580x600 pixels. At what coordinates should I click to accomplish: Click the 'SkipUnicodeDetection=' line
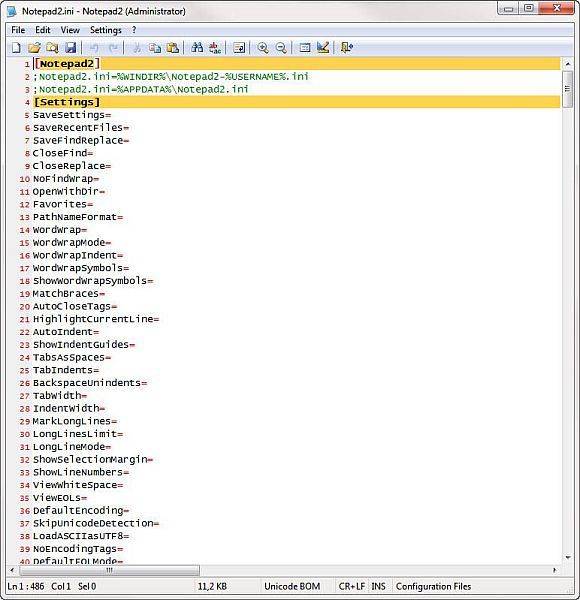pyautogui.click(x=96, y=523)
